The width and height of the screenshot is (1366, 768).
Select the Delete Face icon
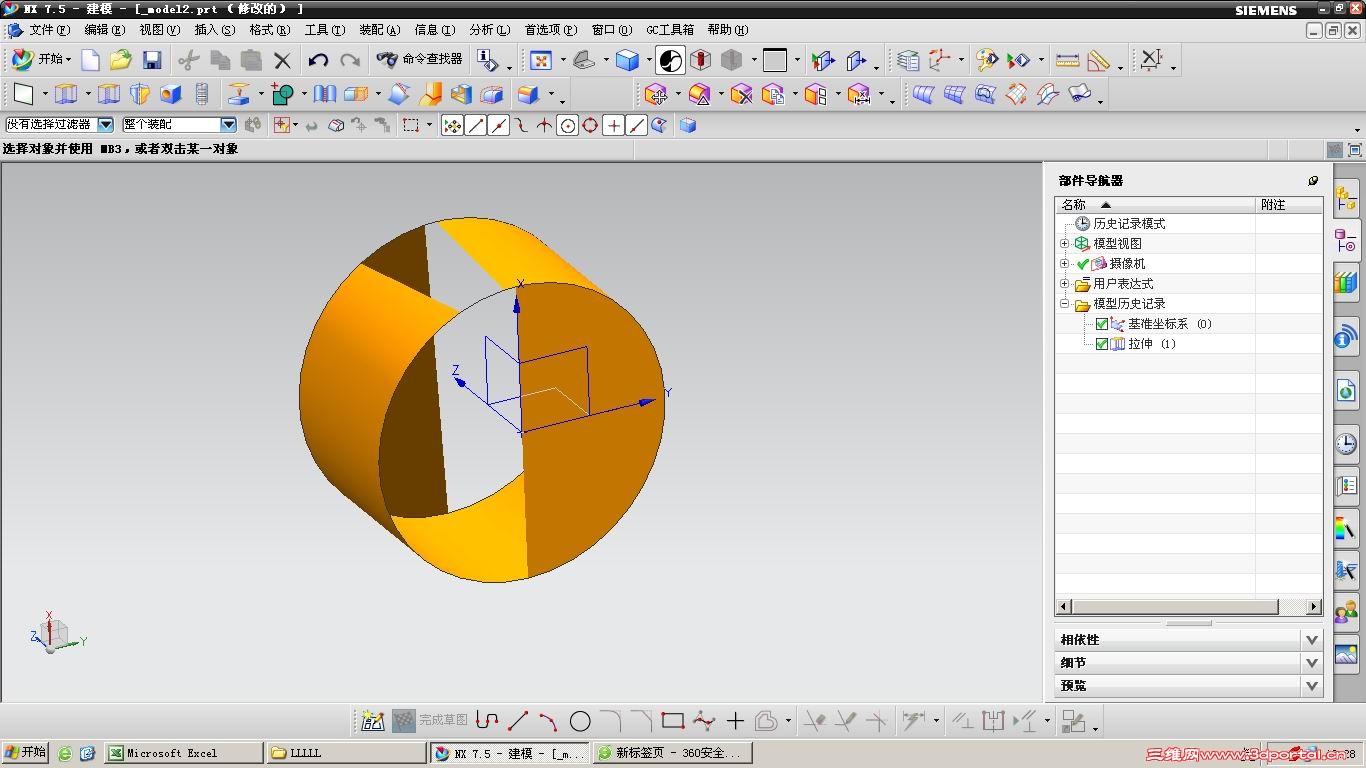coord(741,94)
